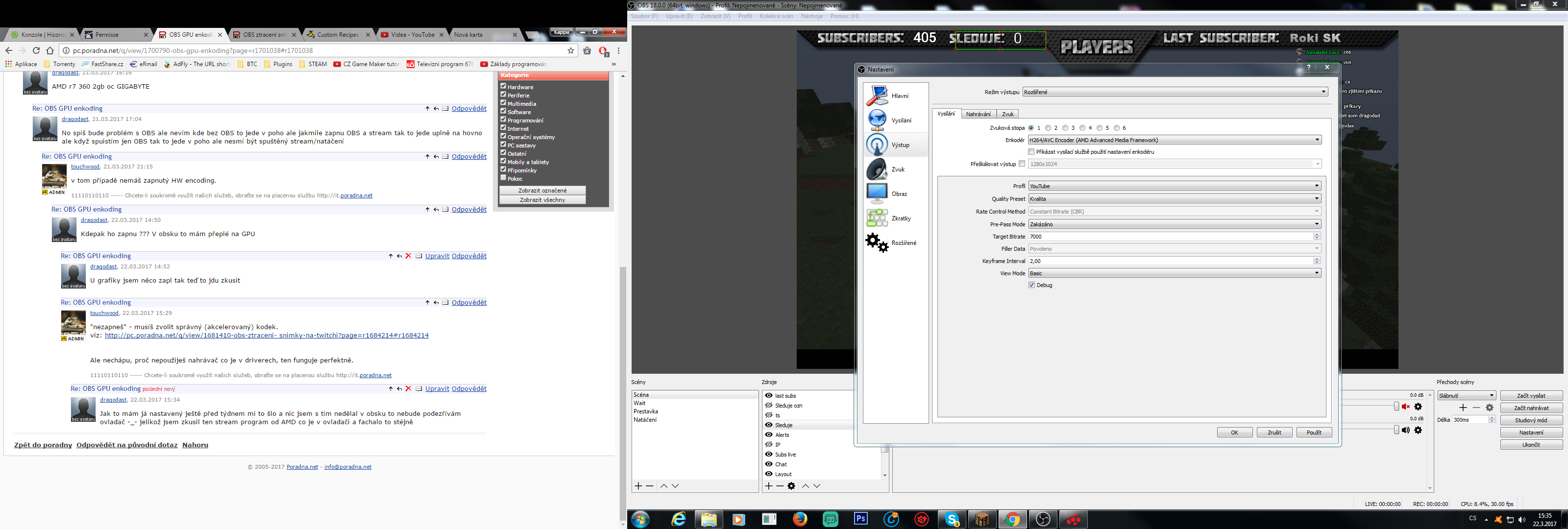
Task: Open the Pre-Pass Mode dropdown
Action: pyautogui.click(x=1175, y=224)
